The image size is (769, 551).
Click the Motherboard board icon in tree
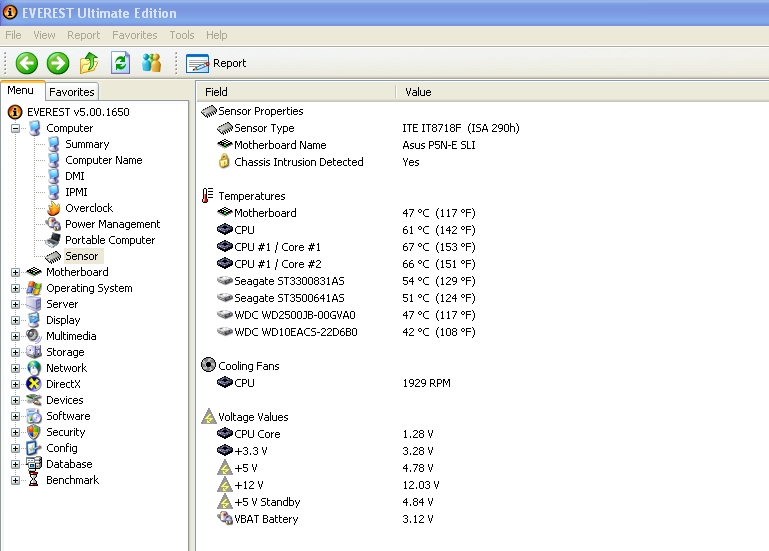[34, 272]
